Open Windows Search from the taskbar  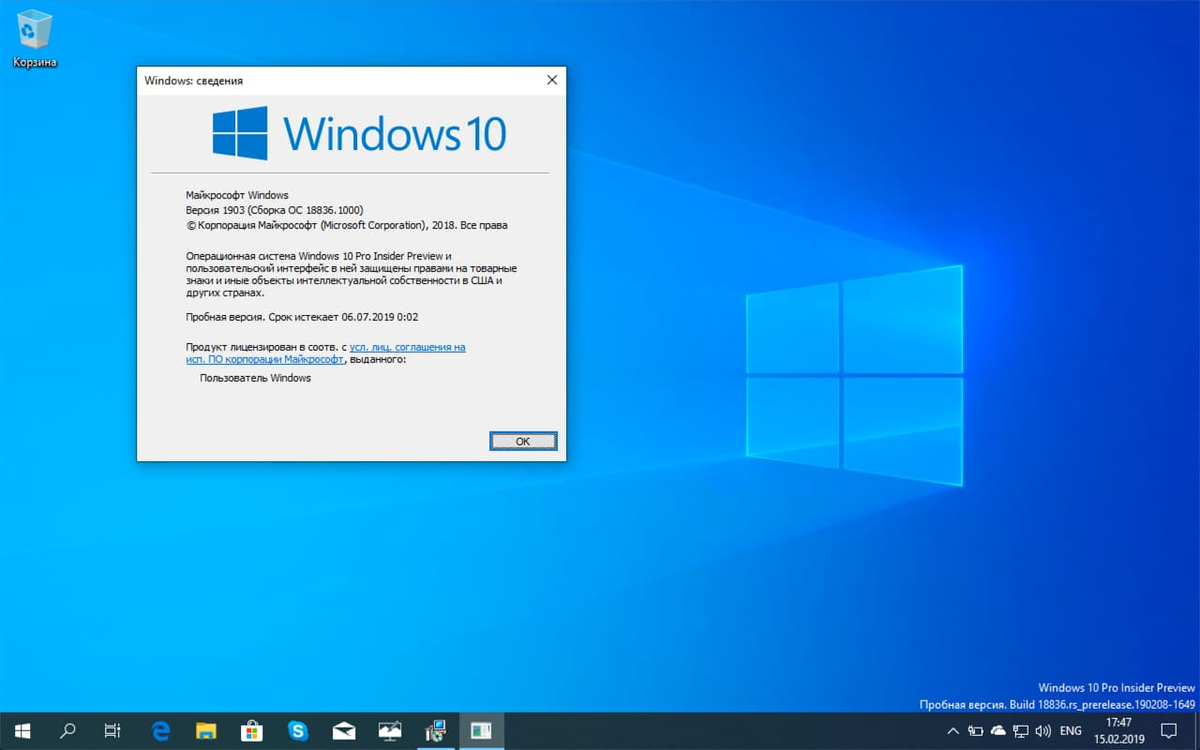pos(66,730)
